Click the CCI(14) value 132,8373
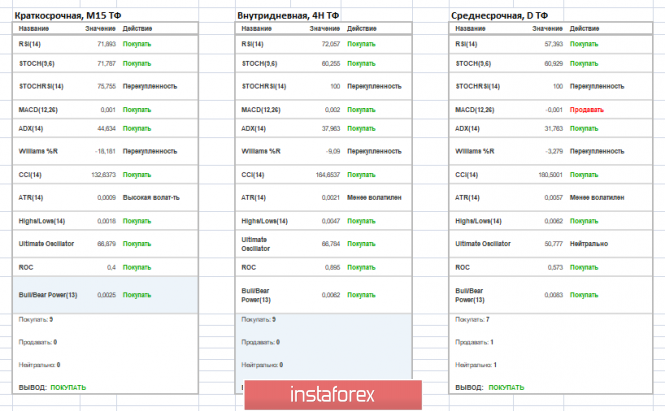The width and height of the screenshot is (665, 411). 103,175
